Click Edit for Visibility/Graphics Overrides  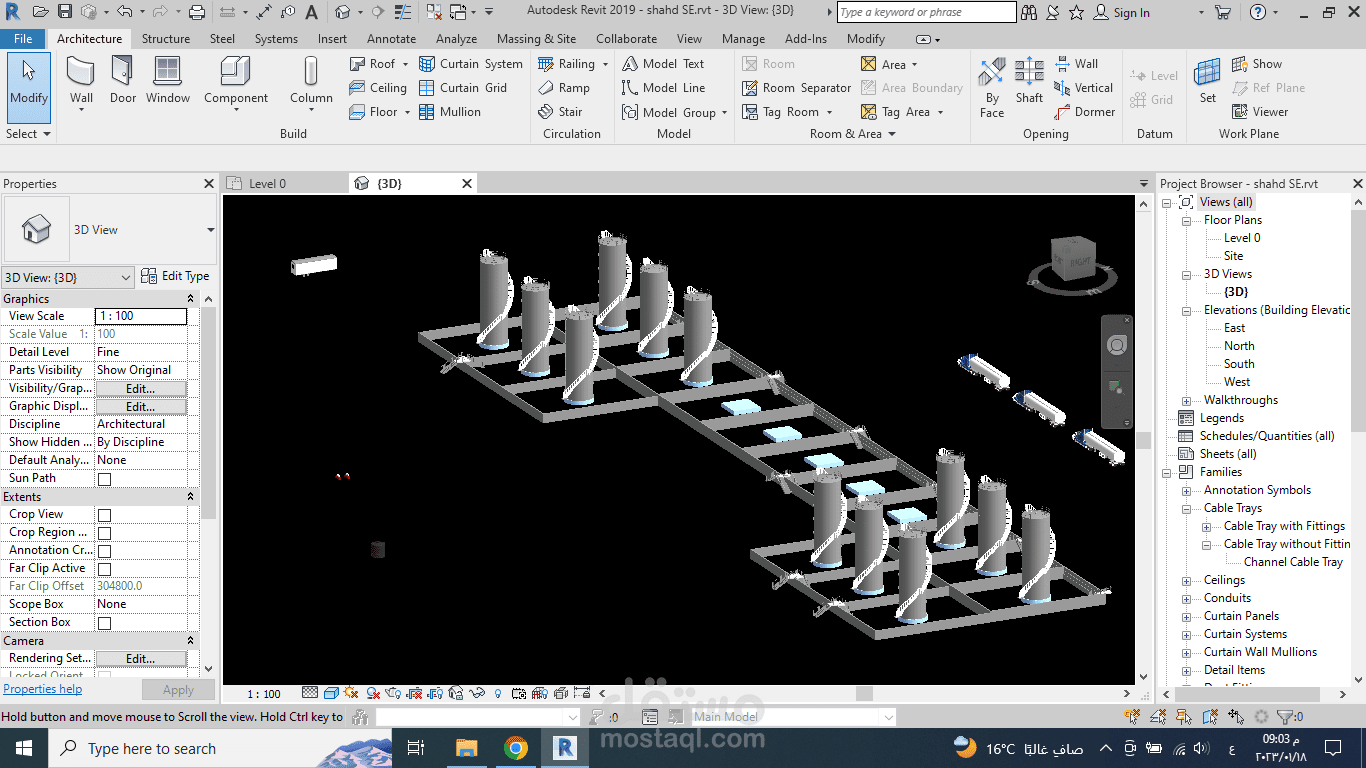pyautogui.click(x=140, y=388)
